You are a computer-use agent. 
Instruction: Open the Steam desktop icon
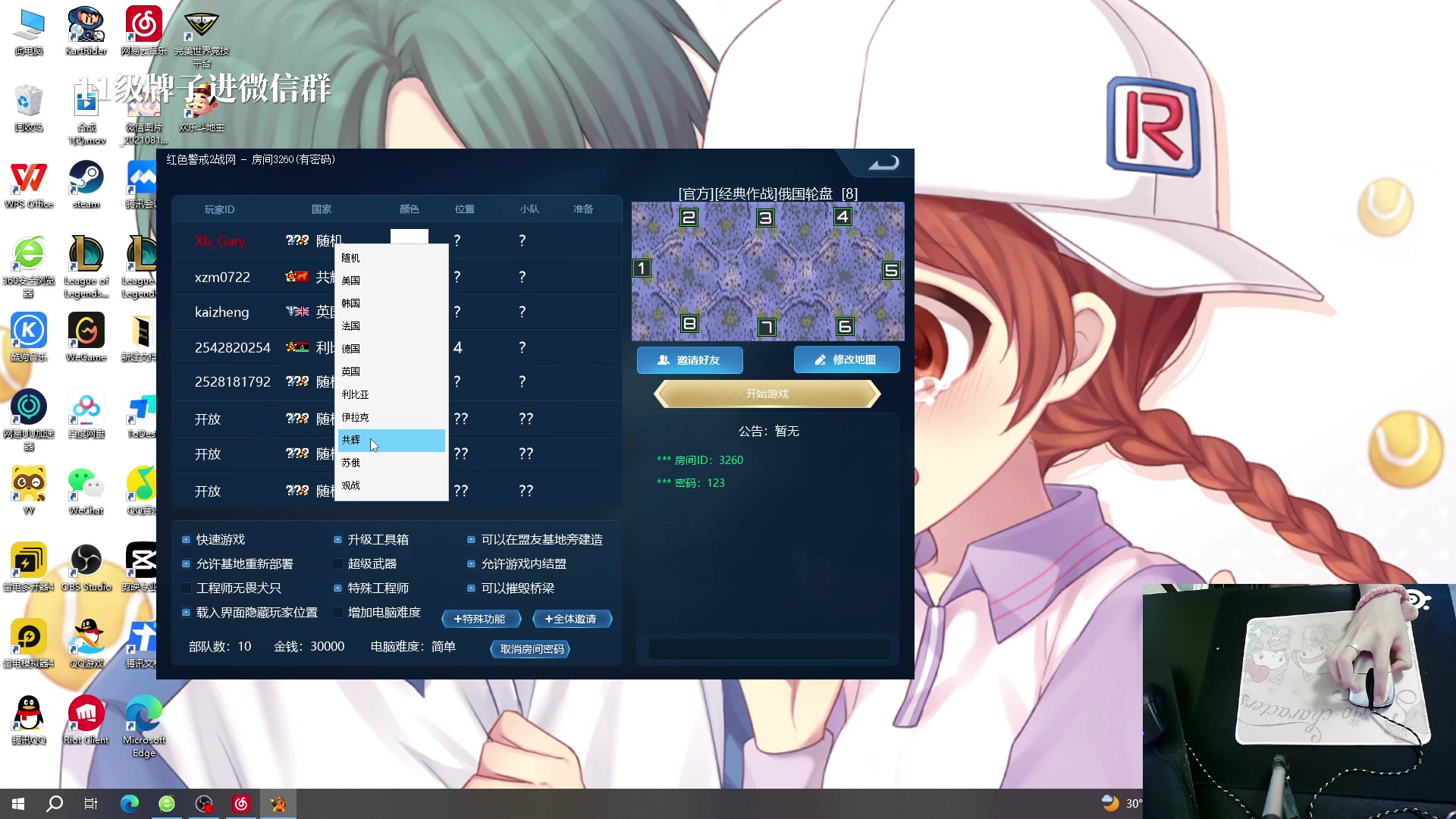(x=86, y=184)
